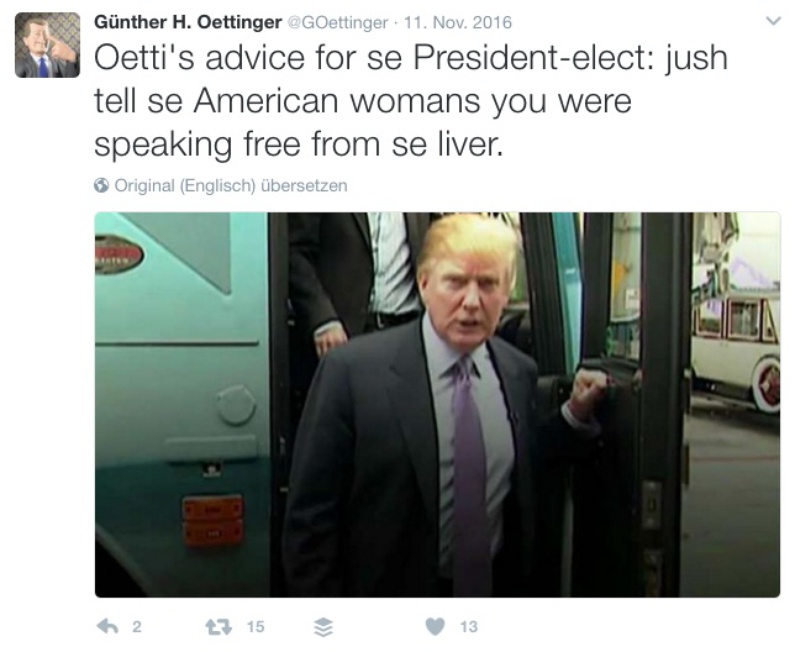Click the orange bus side light in the photo

click(212, 521)
